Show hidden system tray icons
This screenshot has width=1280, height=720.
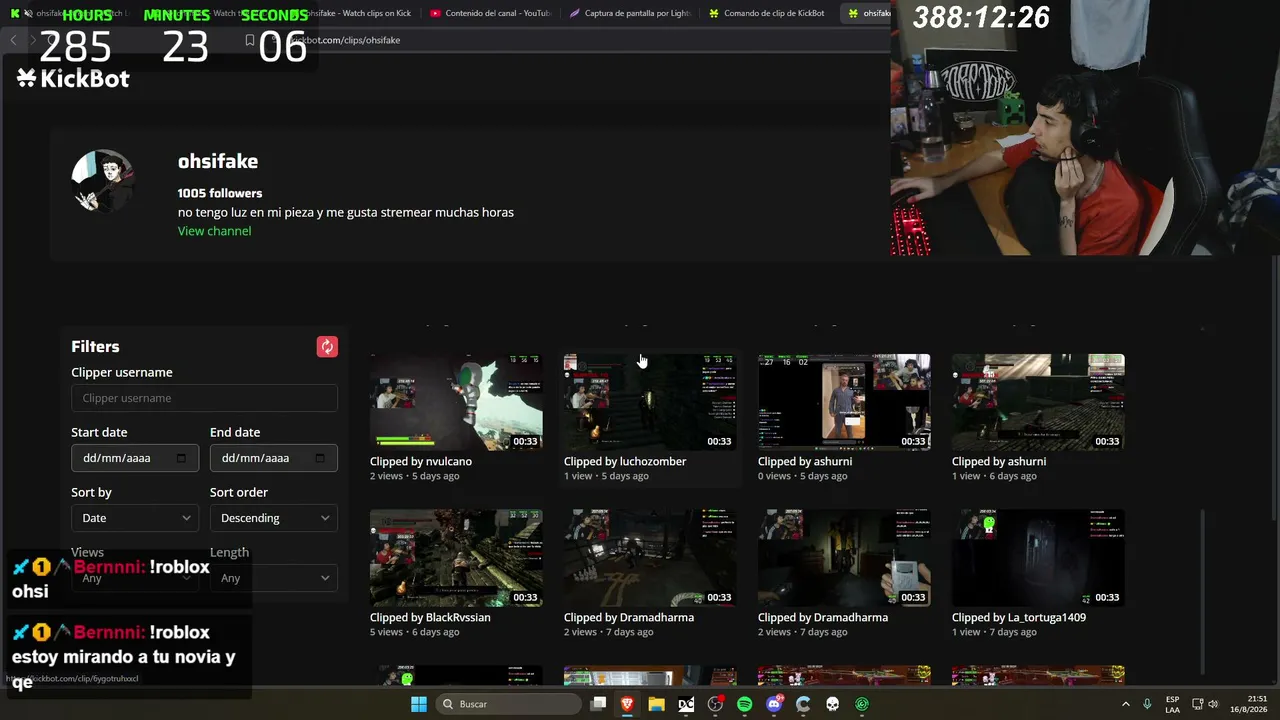pos(1126,704)
